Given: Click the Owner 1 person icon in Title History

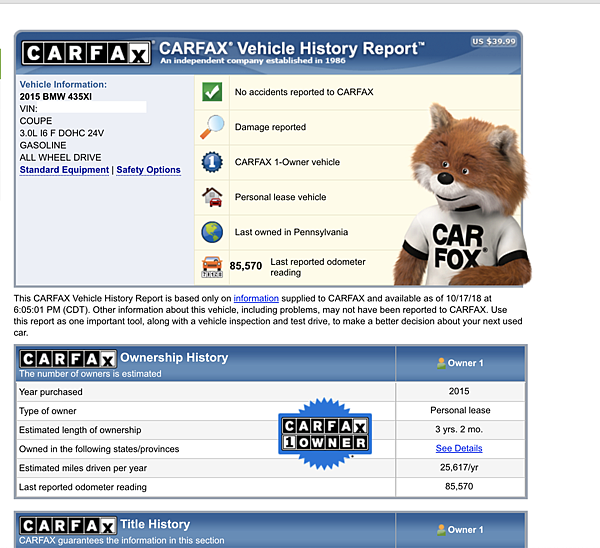Looking at the screenshot, I should [x=441, y=530].
